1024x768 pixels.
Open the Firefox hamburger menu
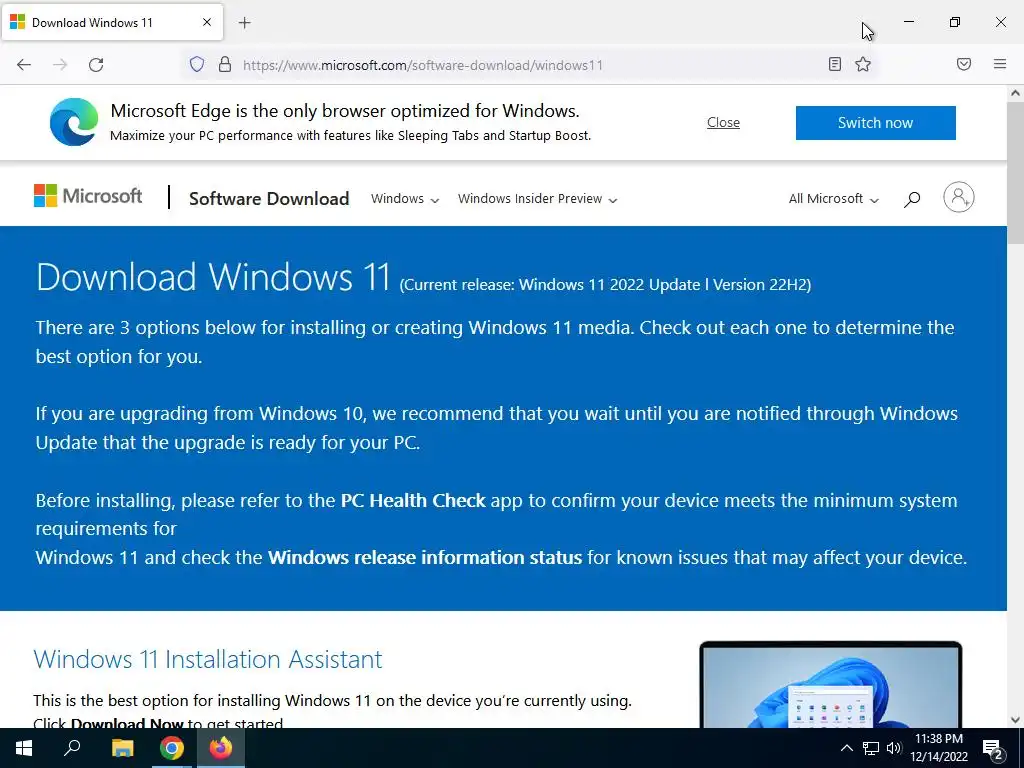1000,64
